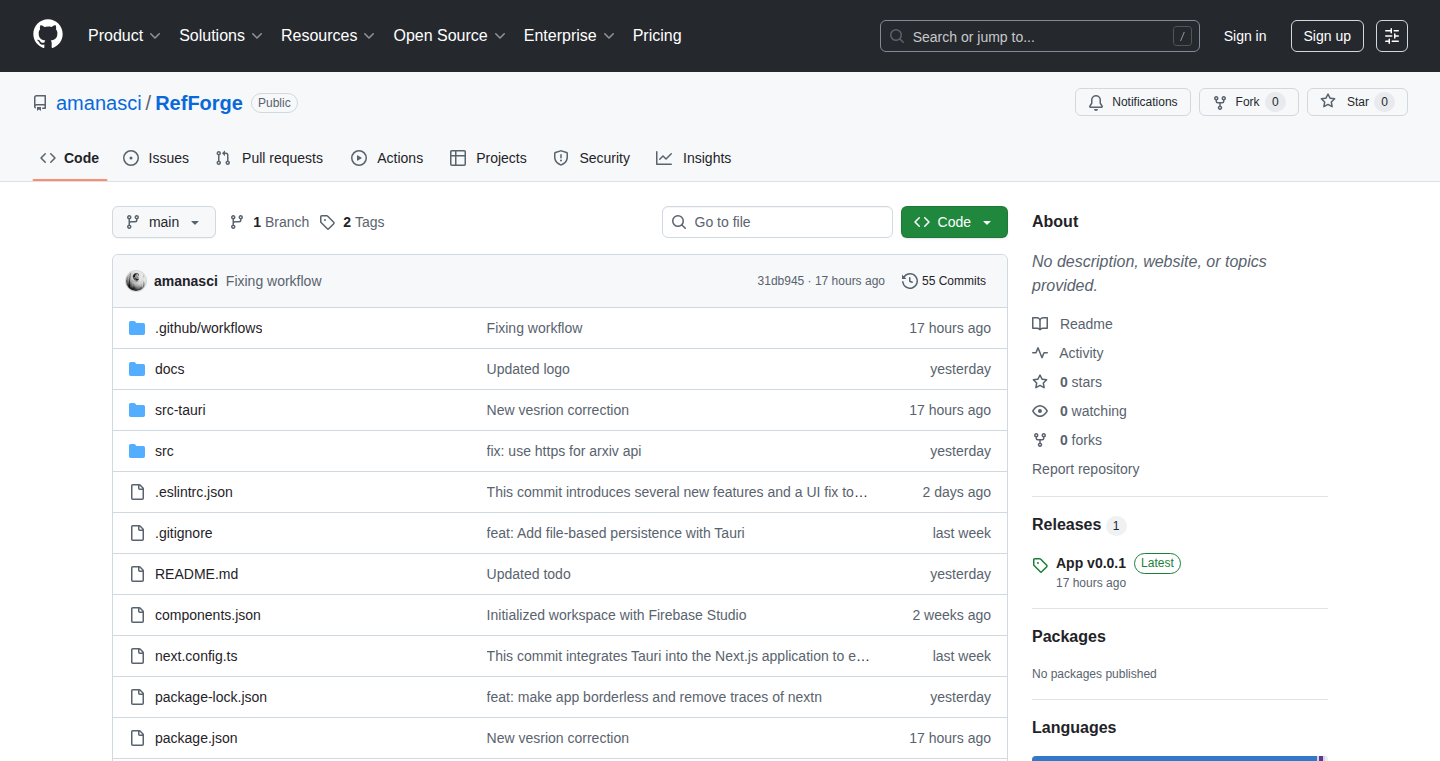The image size is (1440, 761).
Task: Switch to the Pull requests tab
Action: coord(269,158)
